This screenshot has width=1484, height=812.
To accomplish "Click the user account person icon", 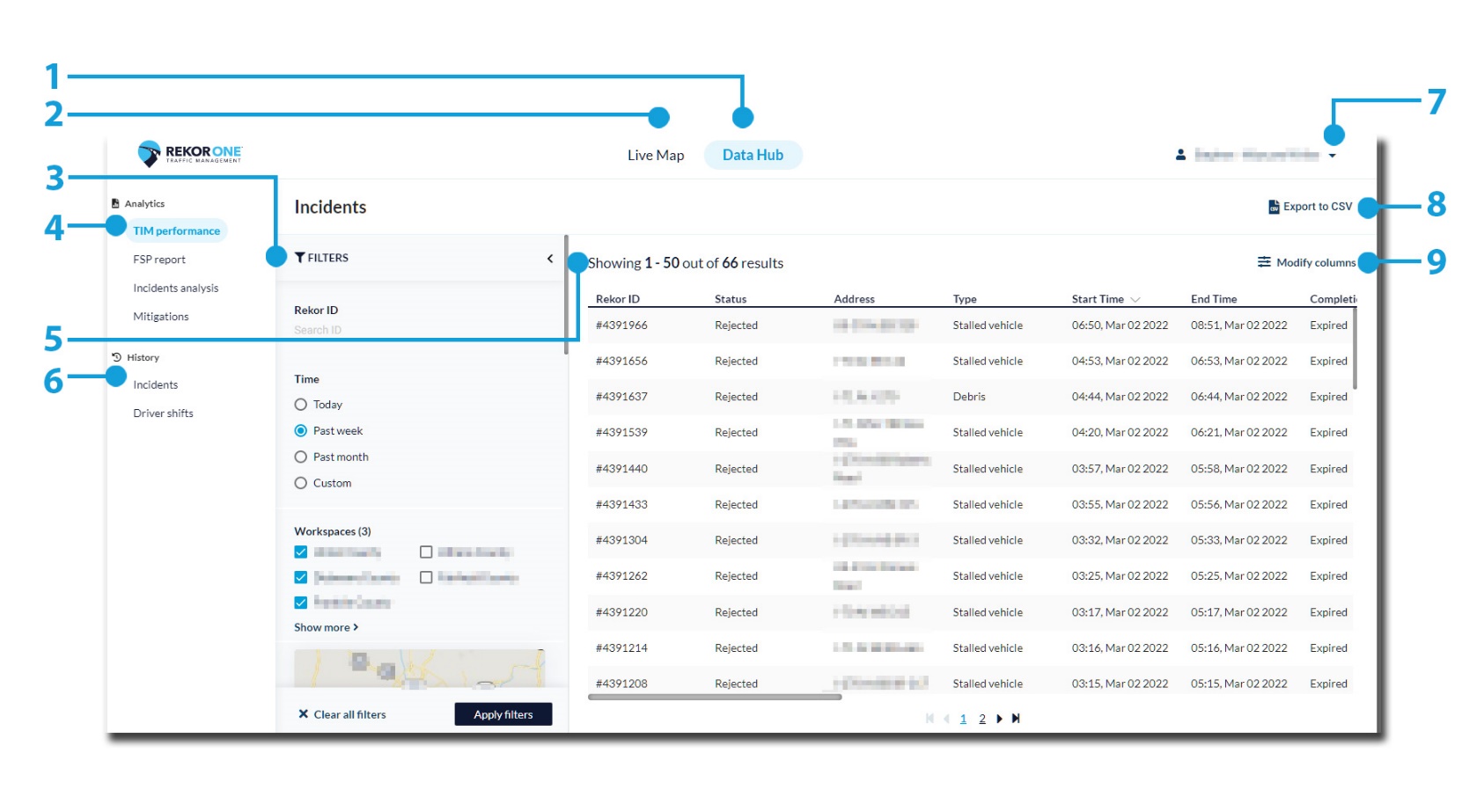I will 1179,154.
